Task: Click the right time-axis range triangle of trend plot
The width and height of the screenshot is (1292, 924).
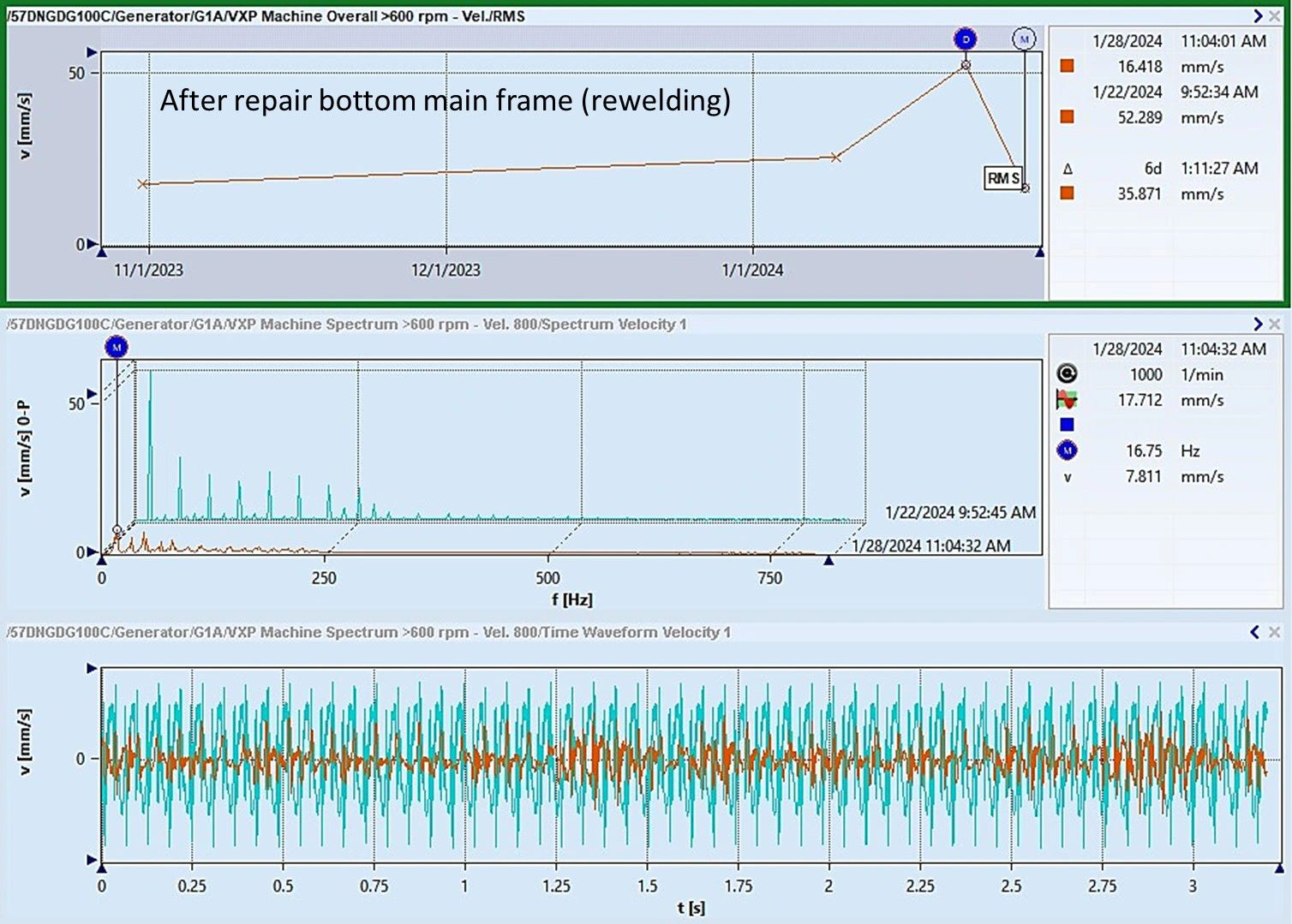Action: point(1039,252)
